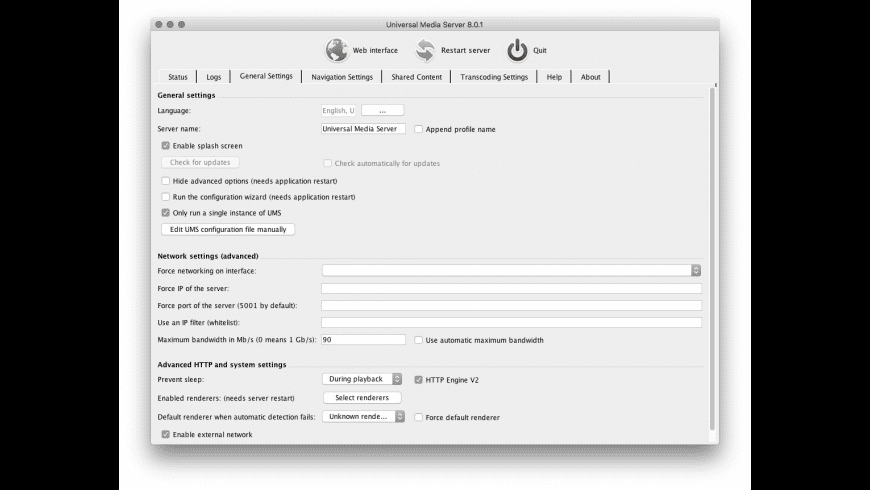Viewport: 870px width, 490px height.
Task: Click the vertical scrollbar of the settings panel
Action: click(x=712, y=258)
